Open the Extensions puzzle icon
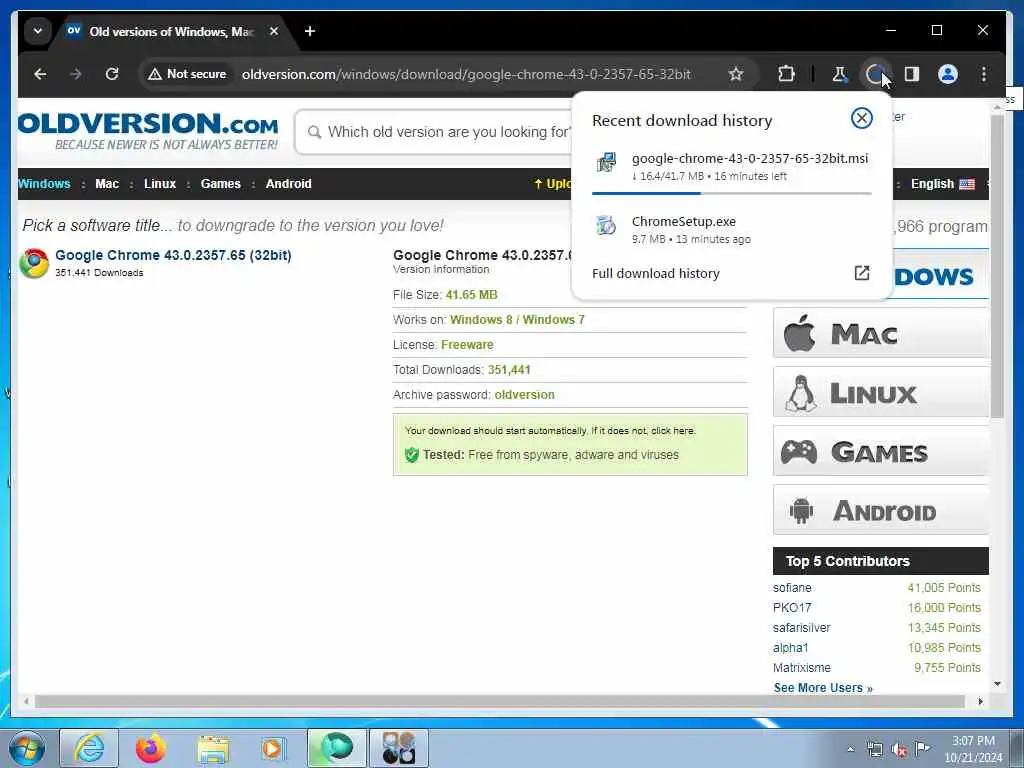This screenshot has height=768, width=1024. click(786, 74)
